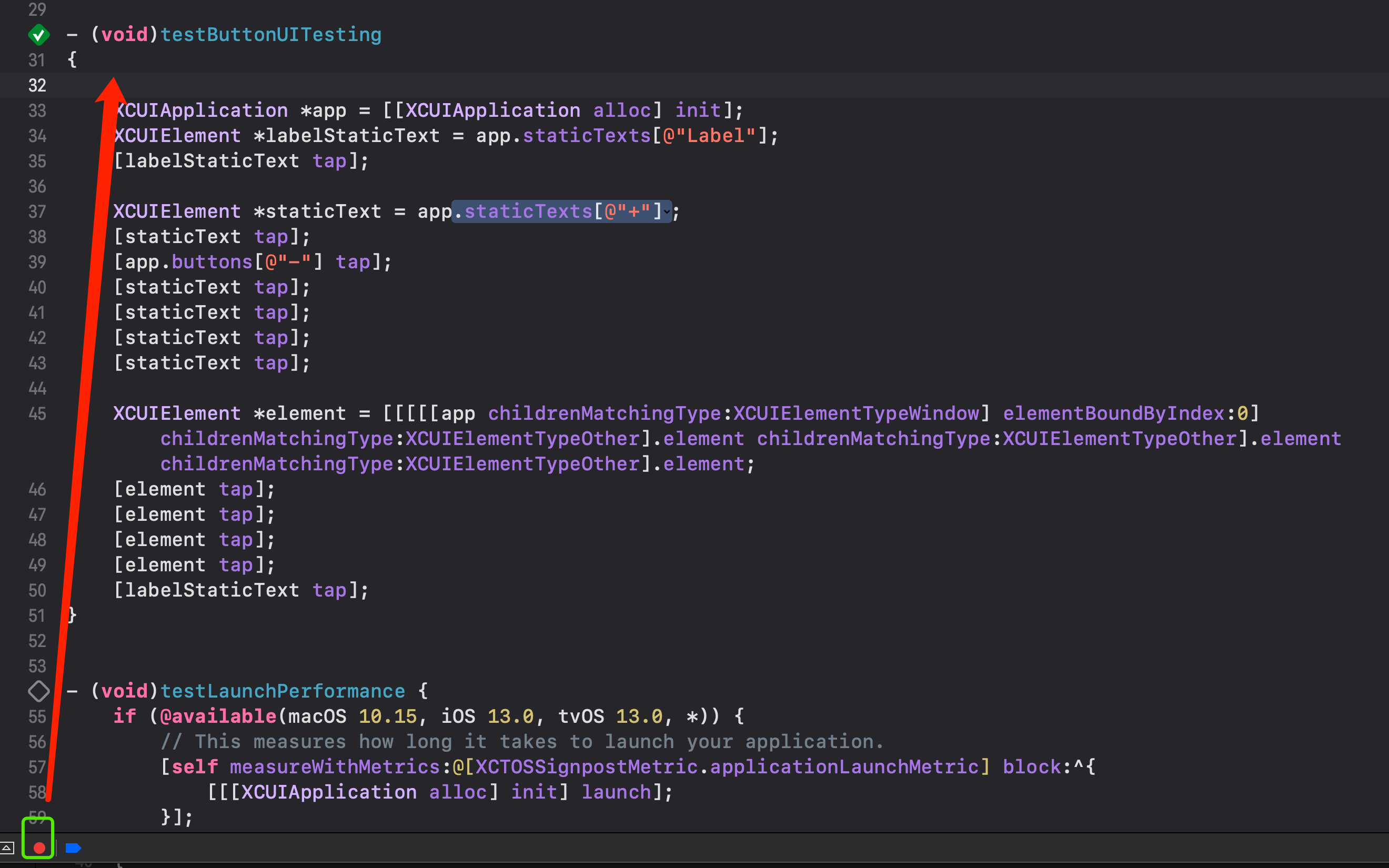Set a breakpoint on line 37 gutter
Viewport: 1389px width, 868px height.
(37, 212)
